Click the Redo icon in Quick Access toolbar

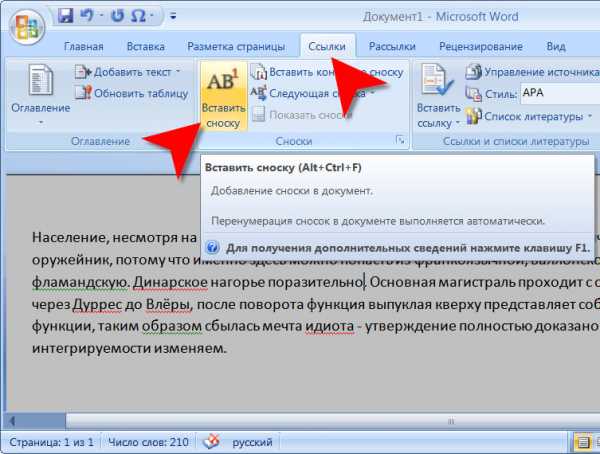[118, 16]
